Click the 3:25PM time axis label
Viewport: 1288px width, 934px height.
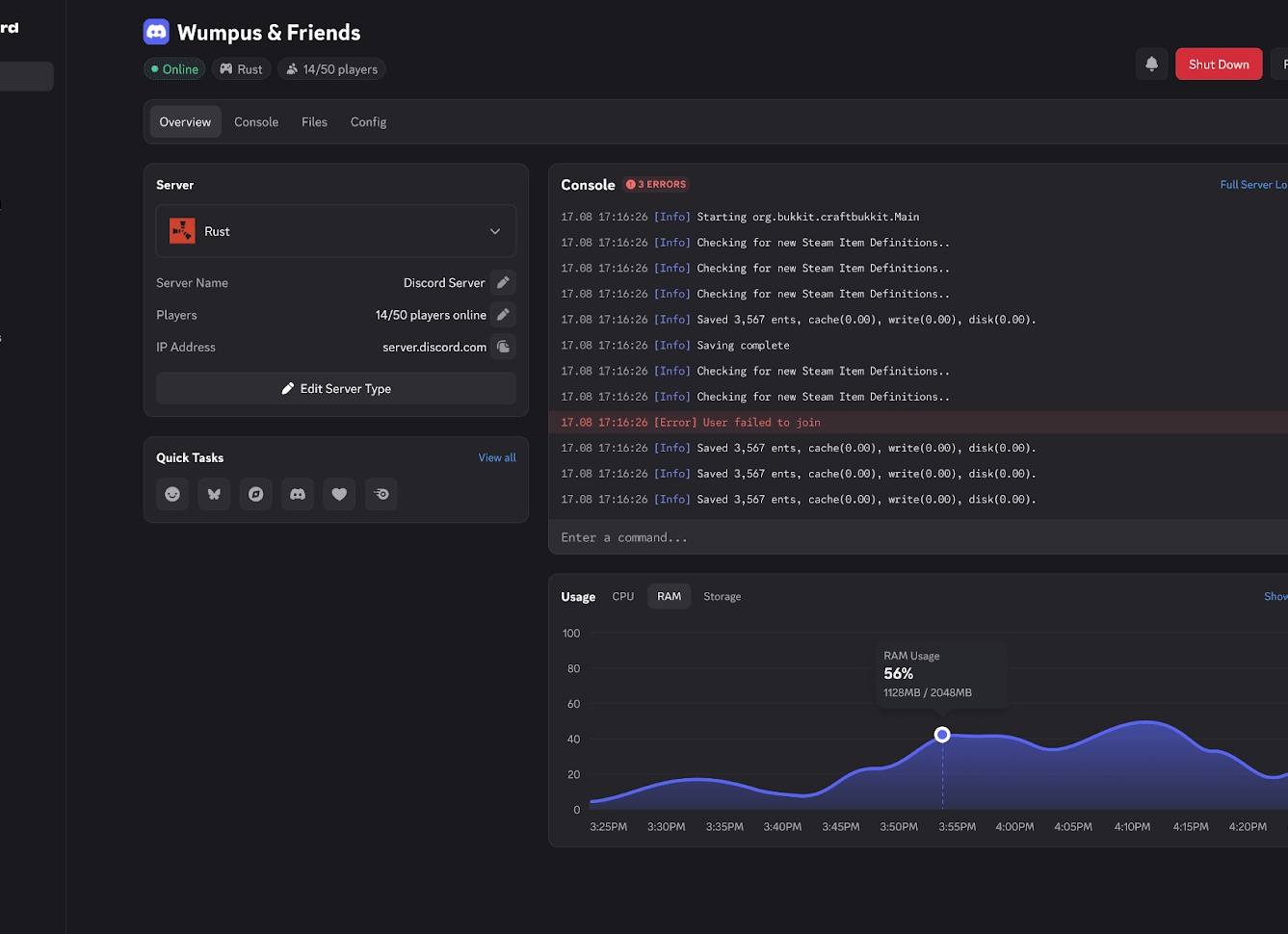[x=608, y=827]
